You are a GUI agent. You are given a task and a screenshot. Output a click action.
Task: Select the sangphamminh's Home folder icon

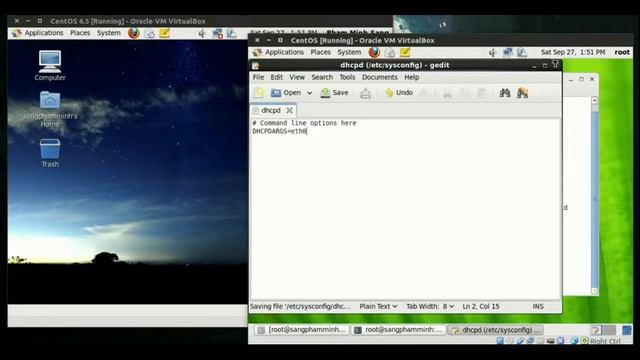point(50,109)
